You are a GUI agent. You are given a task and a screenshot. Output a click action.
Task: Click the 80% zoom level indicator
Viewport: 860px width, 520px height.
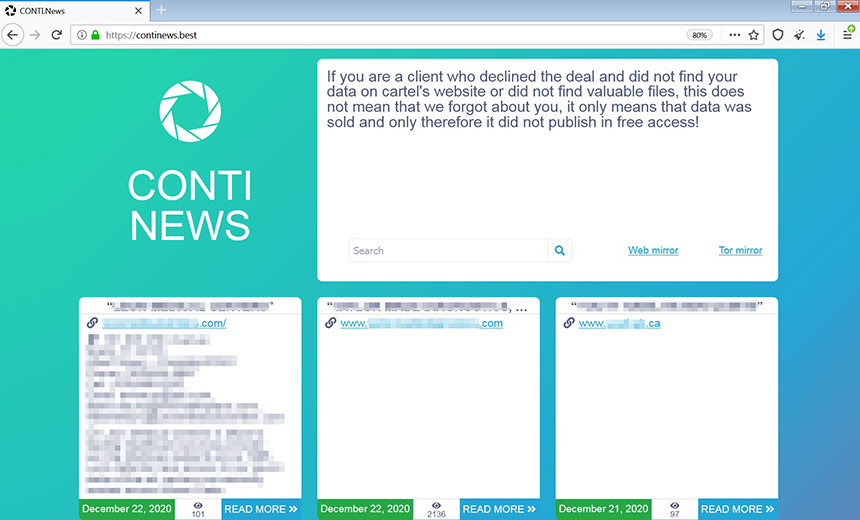click(699, 35)
